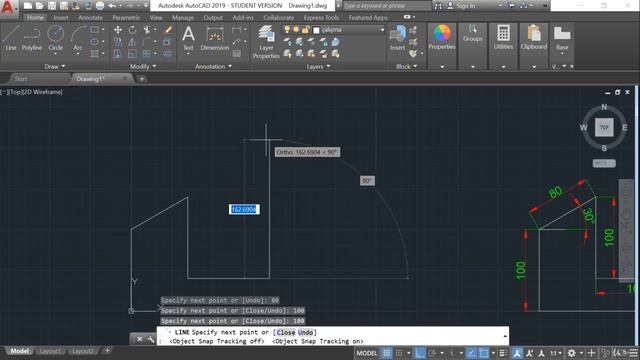Insert a Table from Annotation panel
Screen dimensions: 640x360
(236, 53)
